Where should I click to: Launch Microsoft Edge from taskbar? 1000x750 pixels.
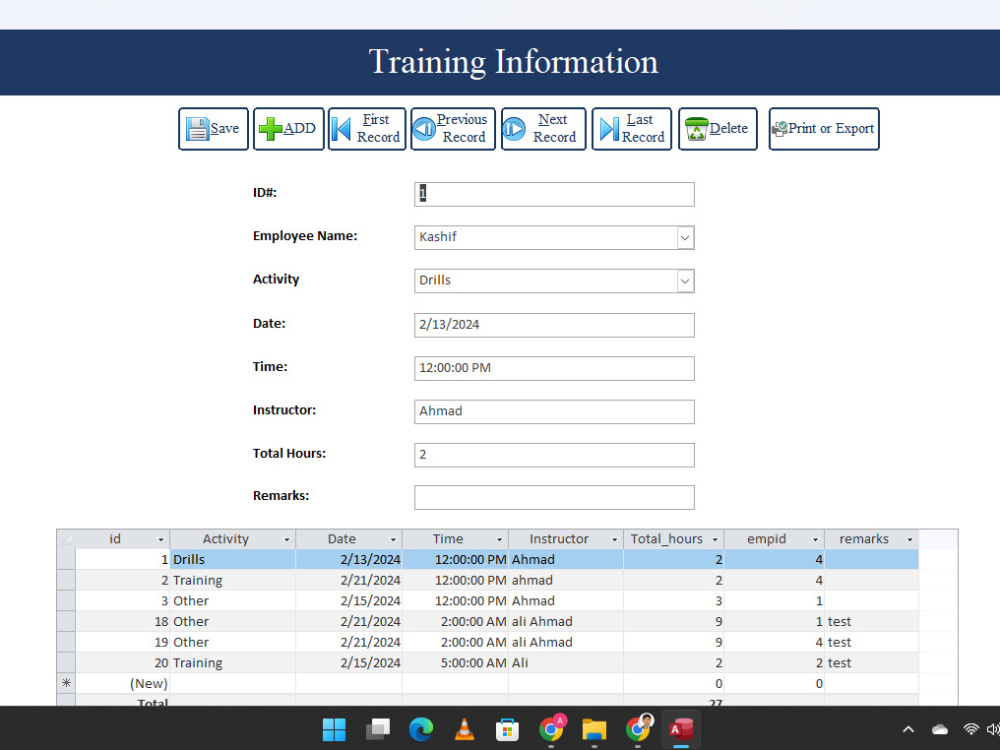[x=421, y=730]
